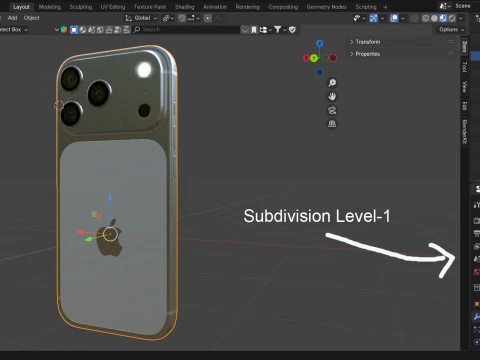This screenshot has height=360, width=480.
Task: Open the Texture Paint workspace
Action: tap(150, 7)
